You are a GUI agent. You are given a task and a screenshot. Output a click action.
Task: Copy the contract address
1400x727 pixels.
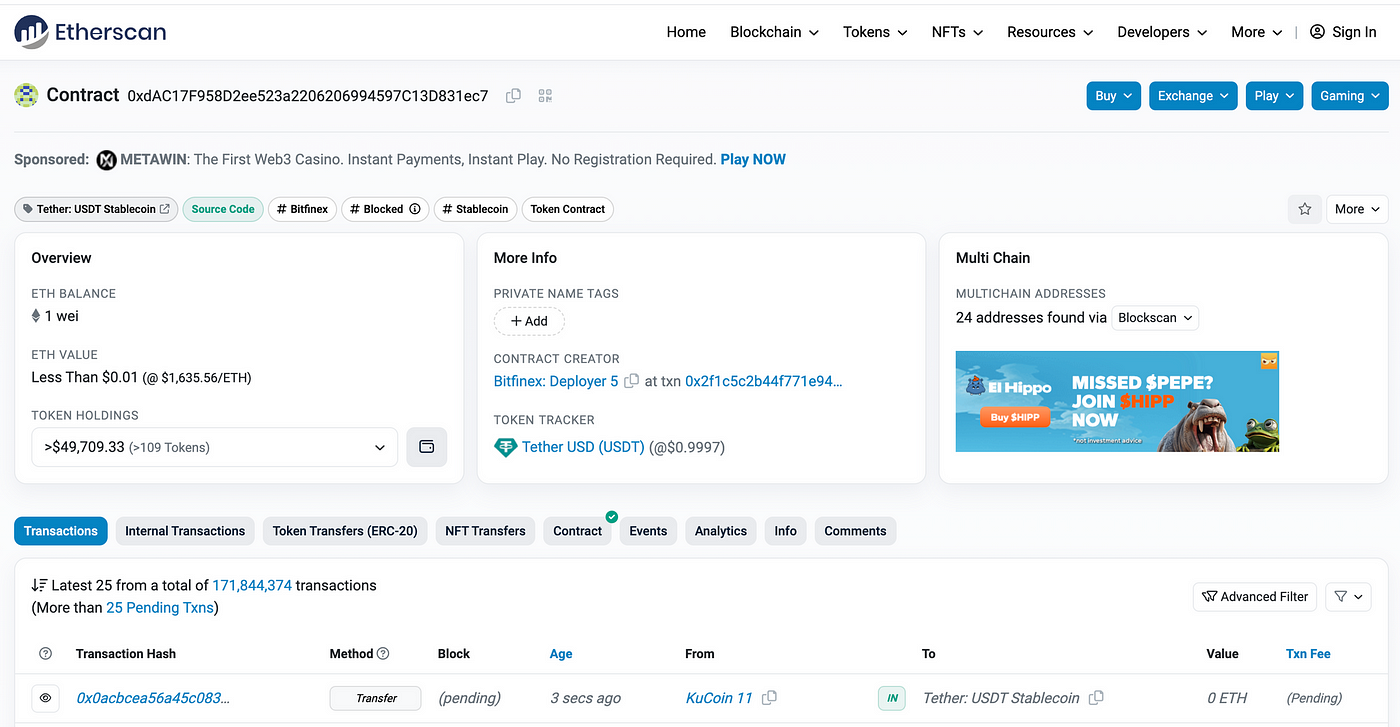513,96
